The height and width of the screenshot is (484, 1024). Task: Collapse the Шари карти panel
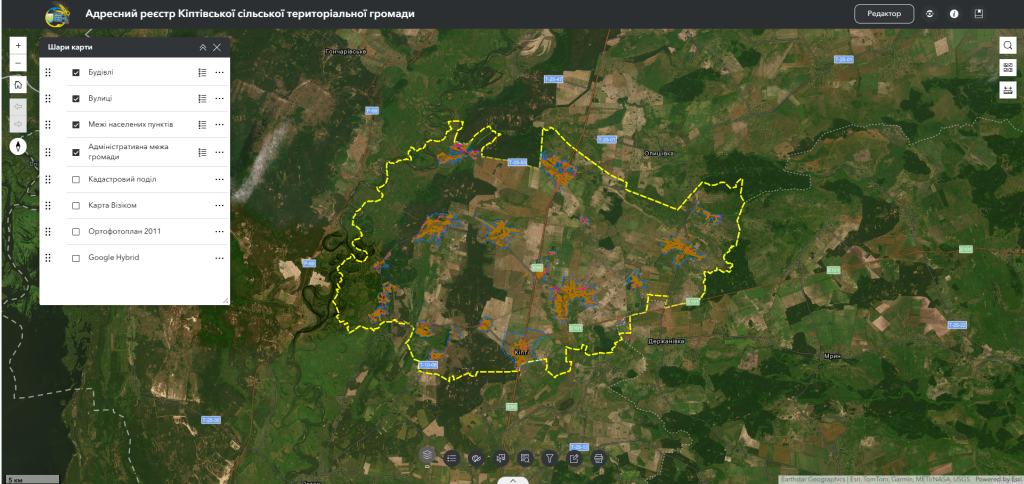click(203, 47)
